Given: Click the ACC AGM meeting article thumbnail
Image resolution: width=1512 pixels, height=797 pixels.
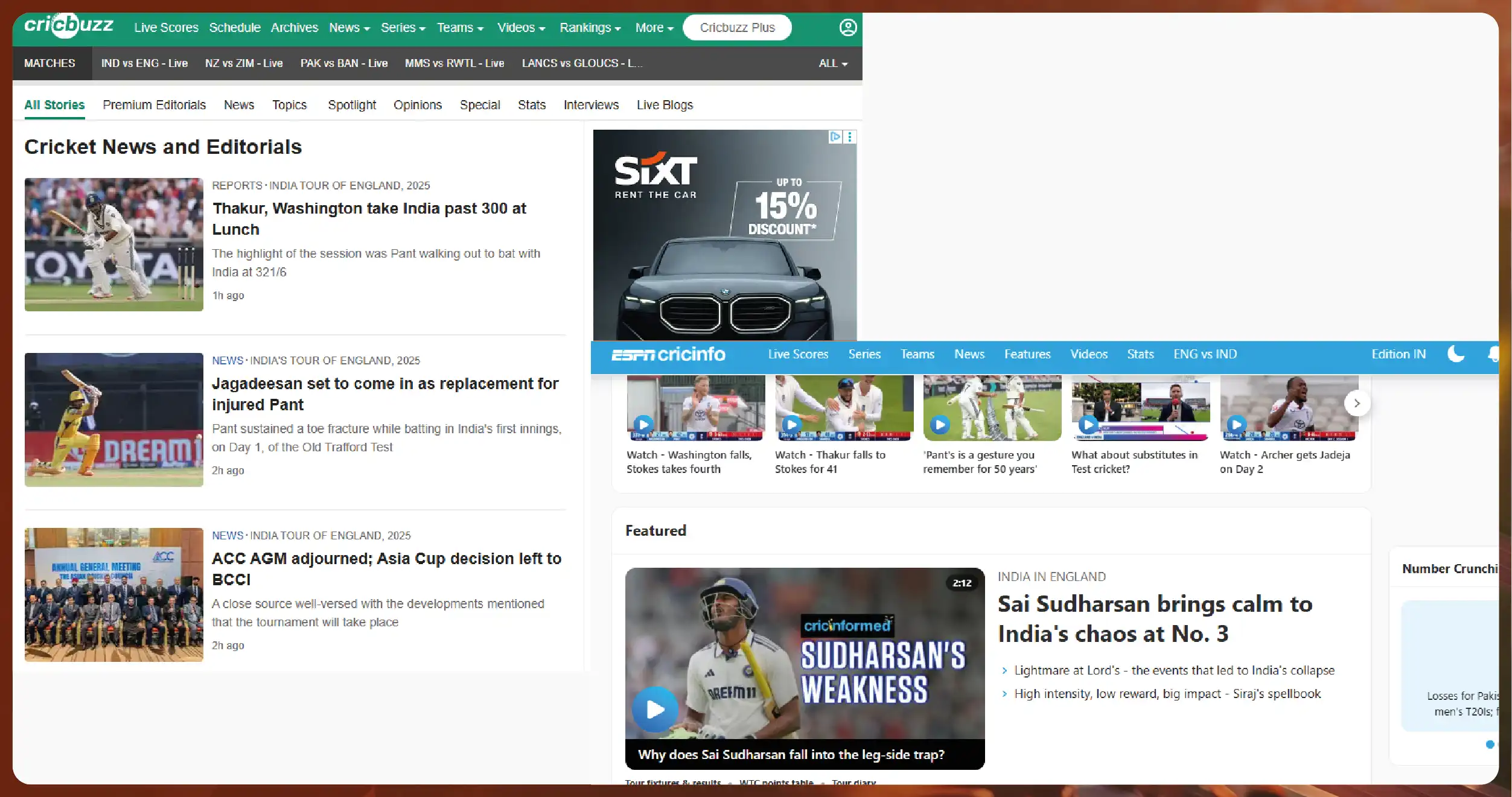Looking at the screenshot, I should (x=113, y=594).
